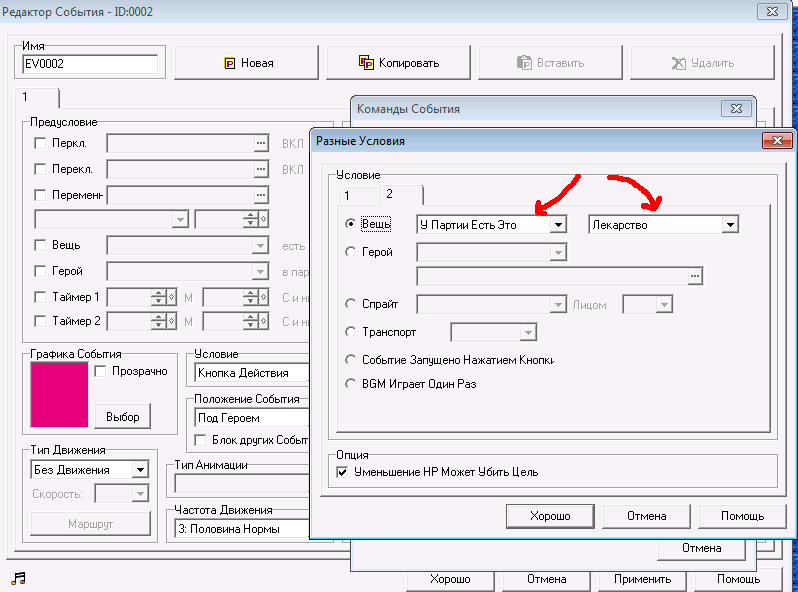
Task: Enable the Перкл. precondition checkbox
Action: tap(40, 143)
